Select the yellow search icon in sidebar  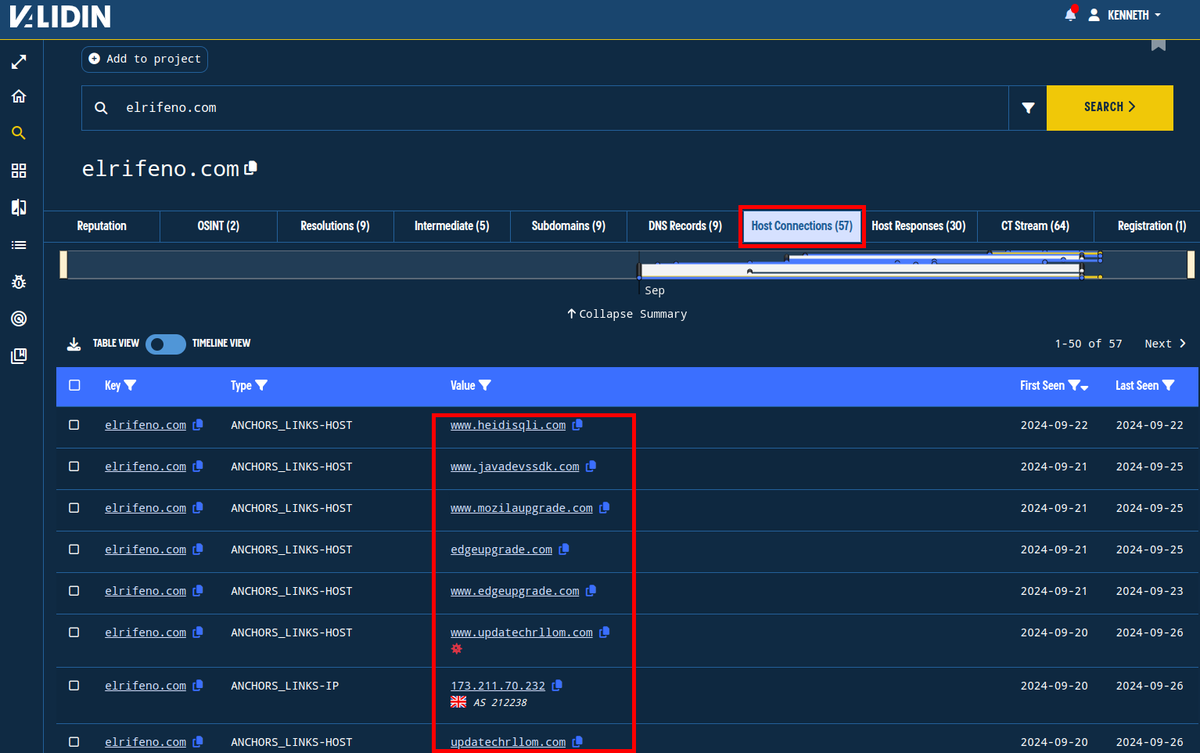point(18,133)
